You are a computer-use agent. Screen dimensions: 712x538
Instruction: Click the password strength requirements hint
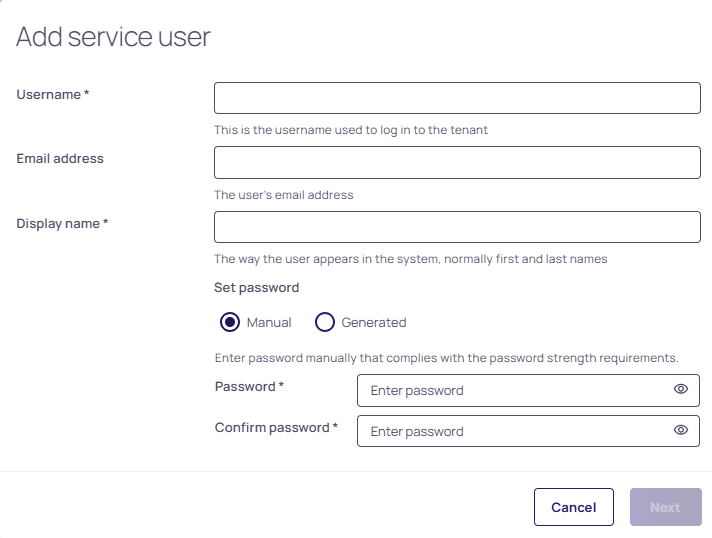pyautogui.click(x=446, y=357)
